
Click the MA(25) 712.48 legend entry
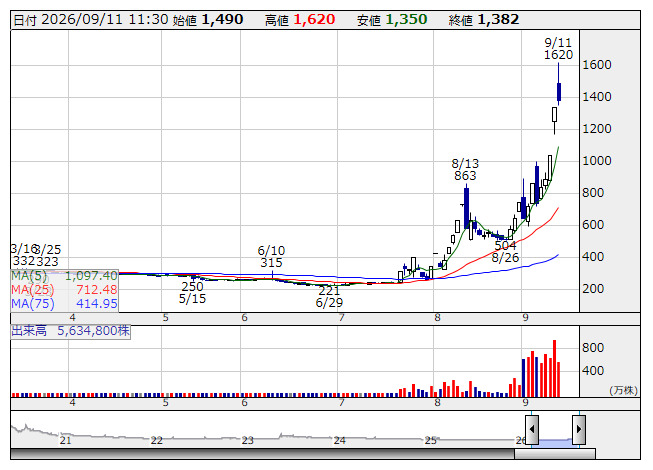pos(65,289)
